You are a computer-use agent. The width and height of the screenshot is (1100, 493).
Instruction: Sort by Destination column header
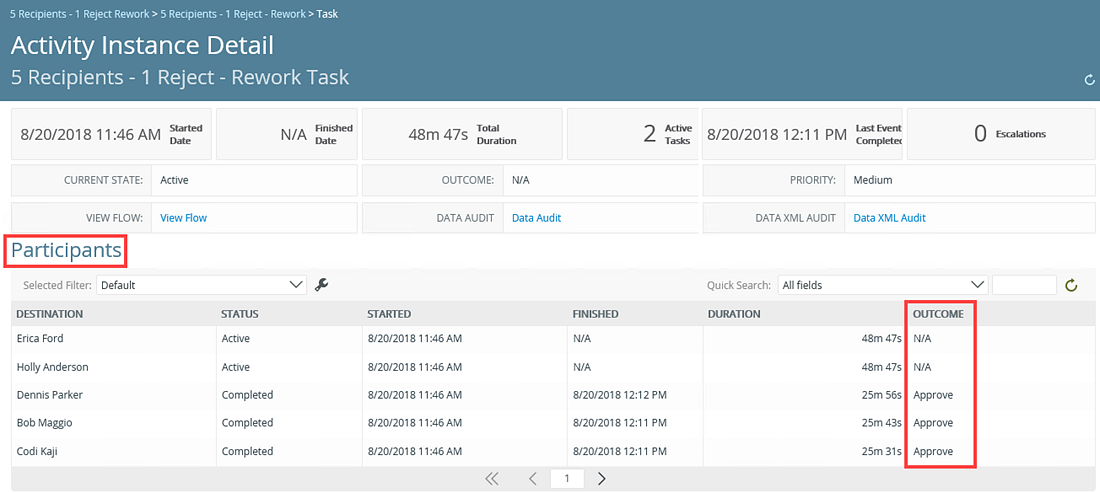(50, 314)
